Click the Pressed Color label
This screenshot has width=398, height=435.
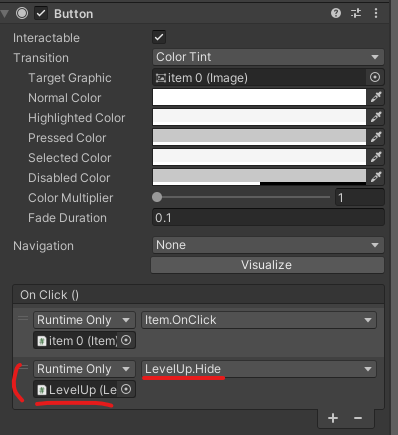point(67,138)
